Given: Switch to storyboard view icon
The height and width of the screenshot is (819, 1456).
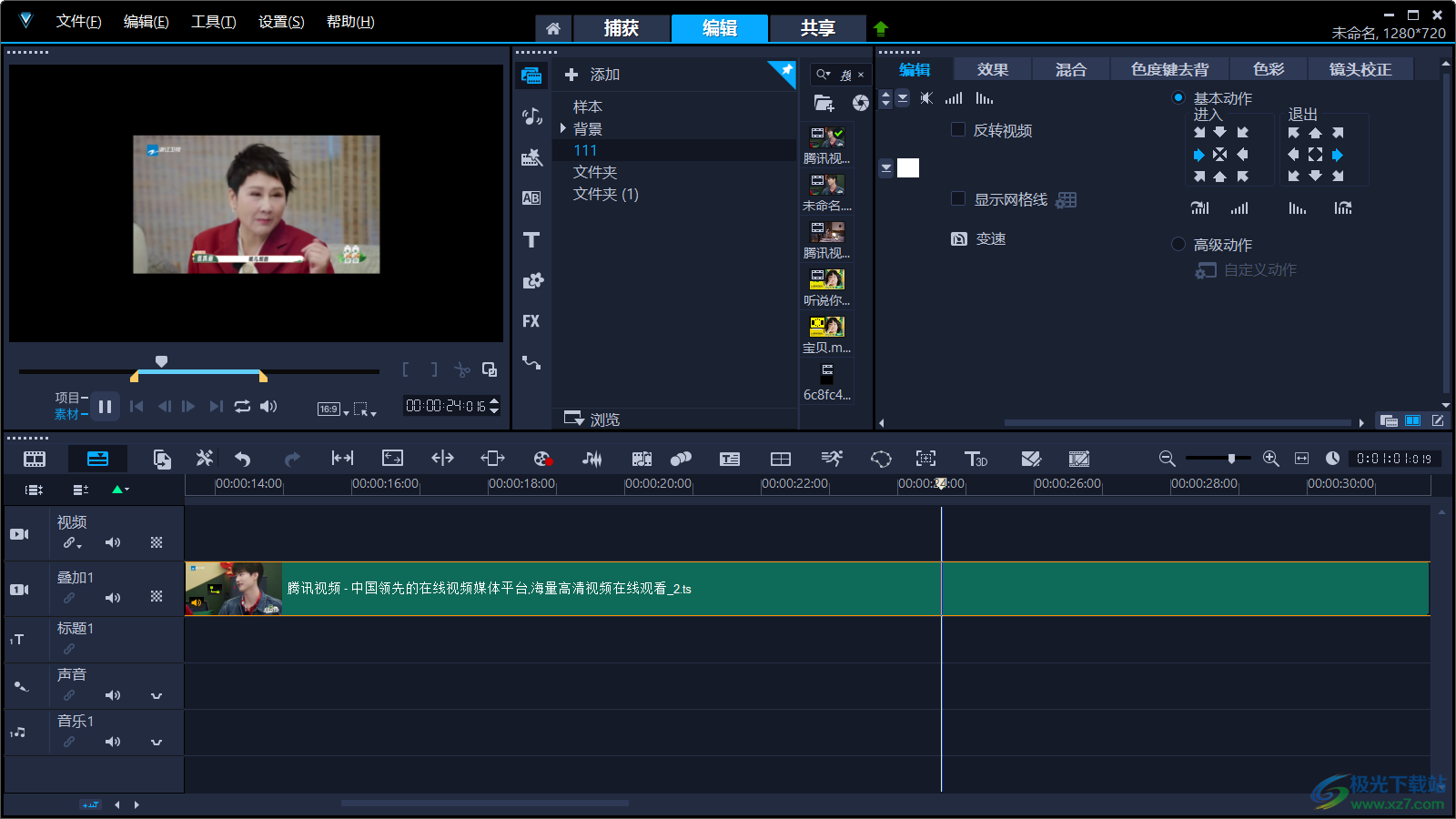Looking at the screenshot, I should pos(35,459).
